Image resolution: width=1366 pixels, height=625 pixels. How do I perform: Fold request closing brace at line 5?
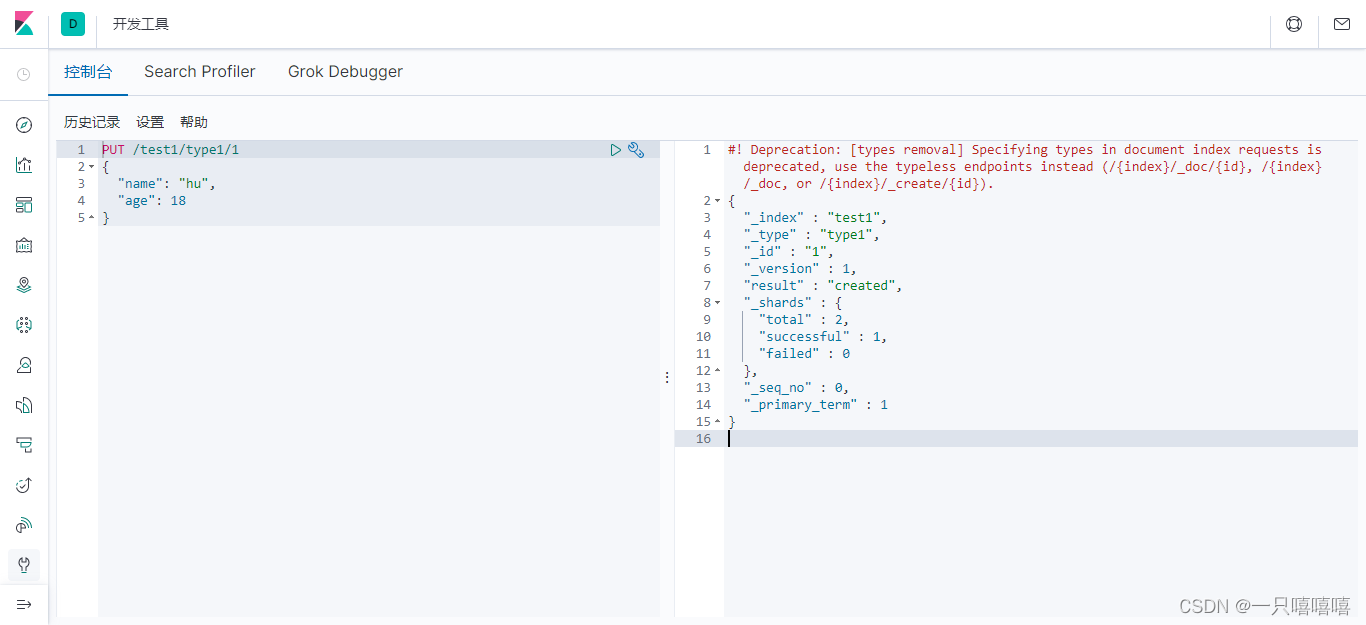point(92,218)
